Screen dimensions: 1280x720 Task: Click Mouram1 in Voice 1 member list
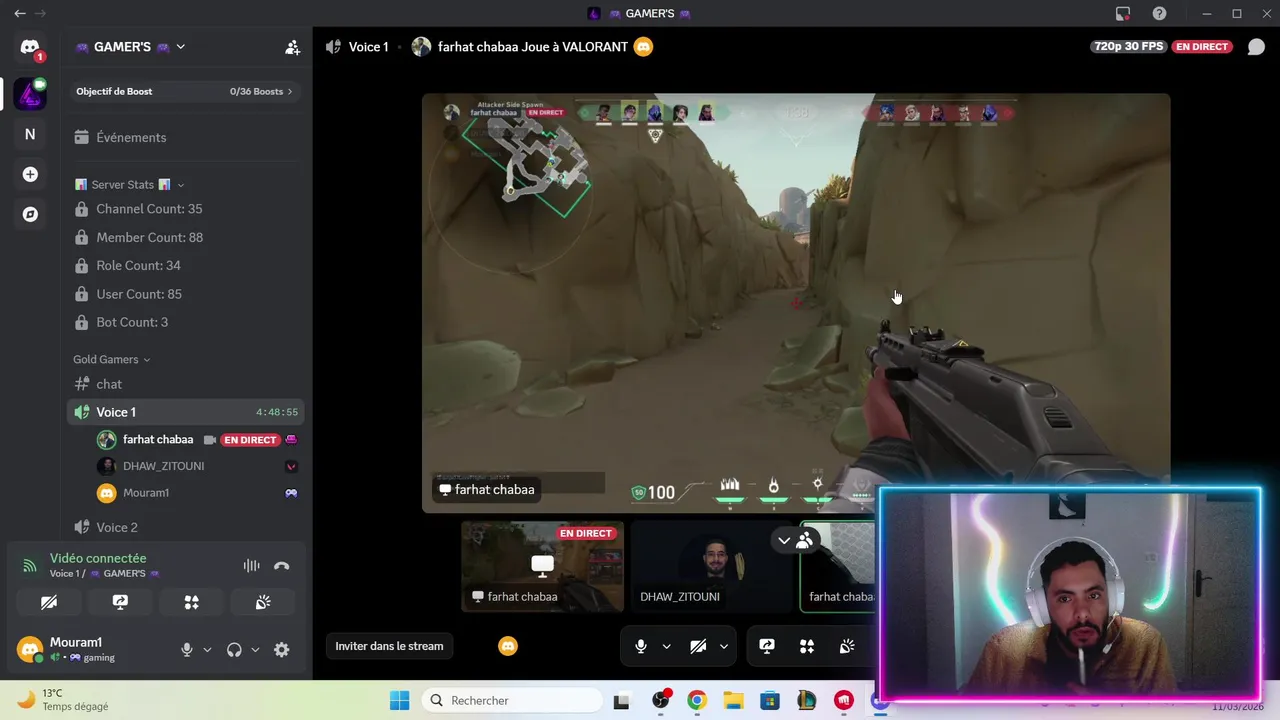[x=146, y=493]
